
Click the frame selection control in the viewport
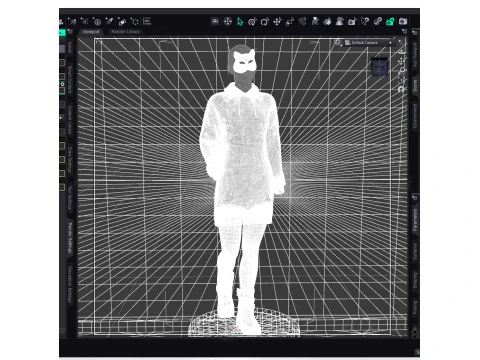tap(402, 79)
